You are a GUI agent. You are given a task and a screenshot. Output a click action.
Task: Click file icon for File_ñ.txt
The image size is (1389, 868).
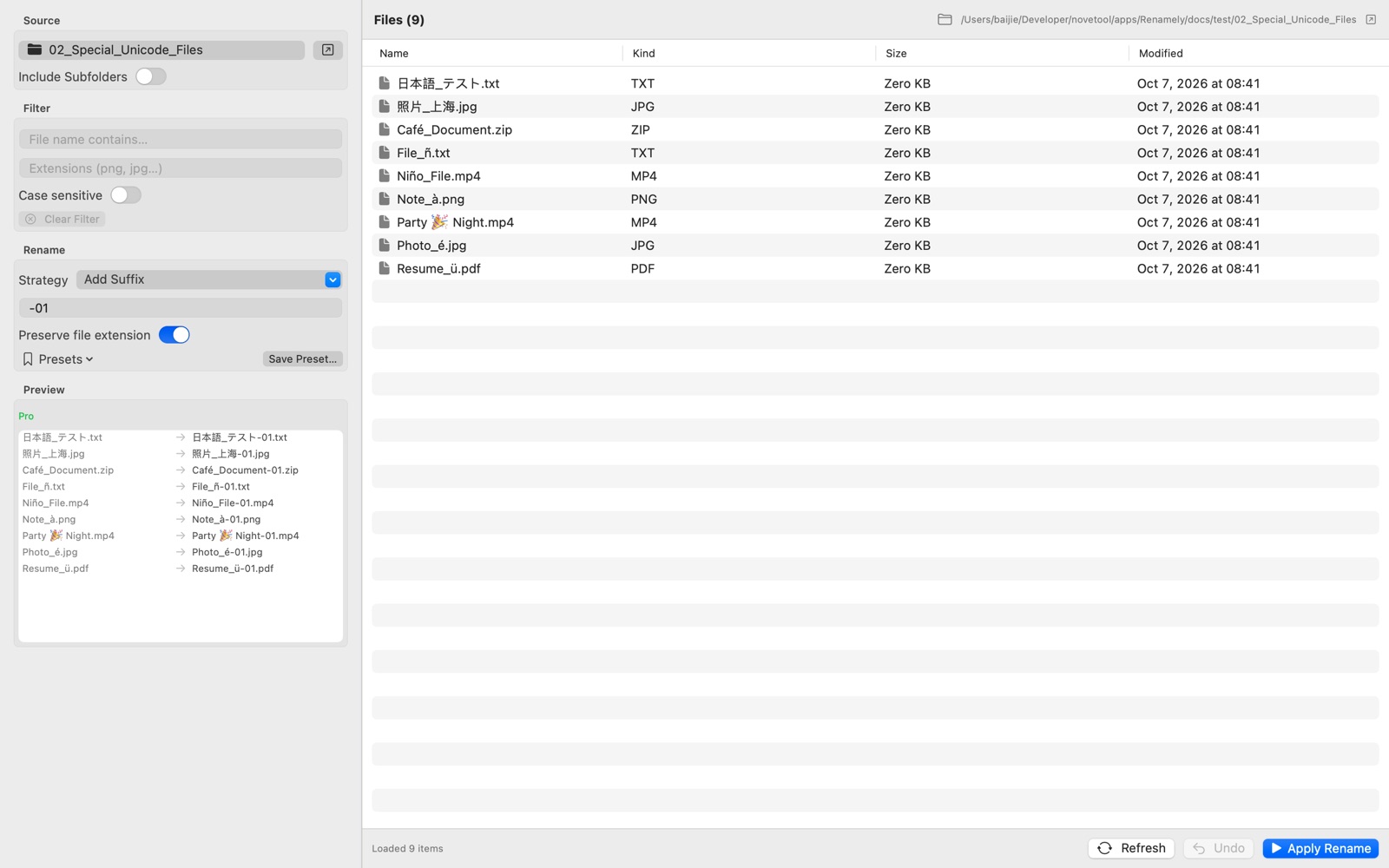click(384, 153)
